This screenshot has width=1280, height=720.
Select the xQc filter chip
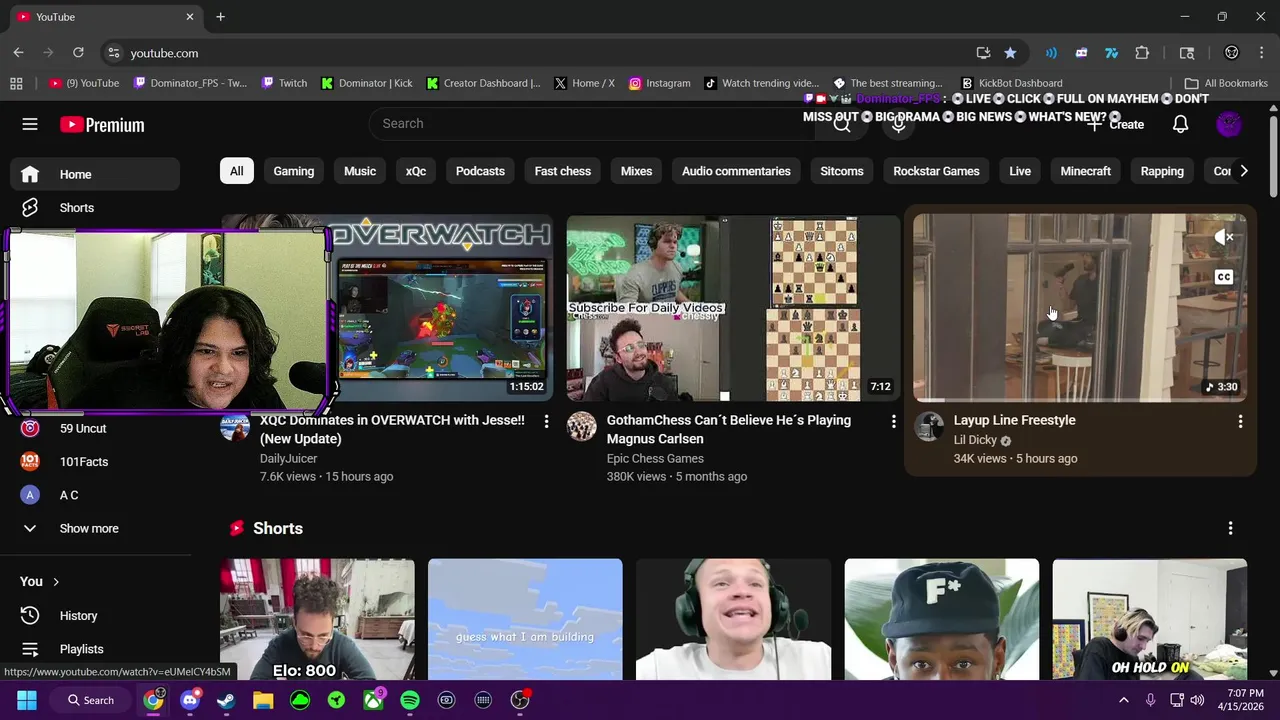tap(416, 171)
